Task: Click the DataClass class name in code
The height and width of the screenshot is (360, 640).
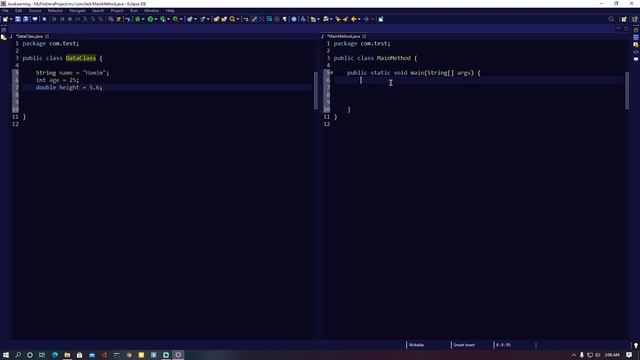Action: (80, 58)
